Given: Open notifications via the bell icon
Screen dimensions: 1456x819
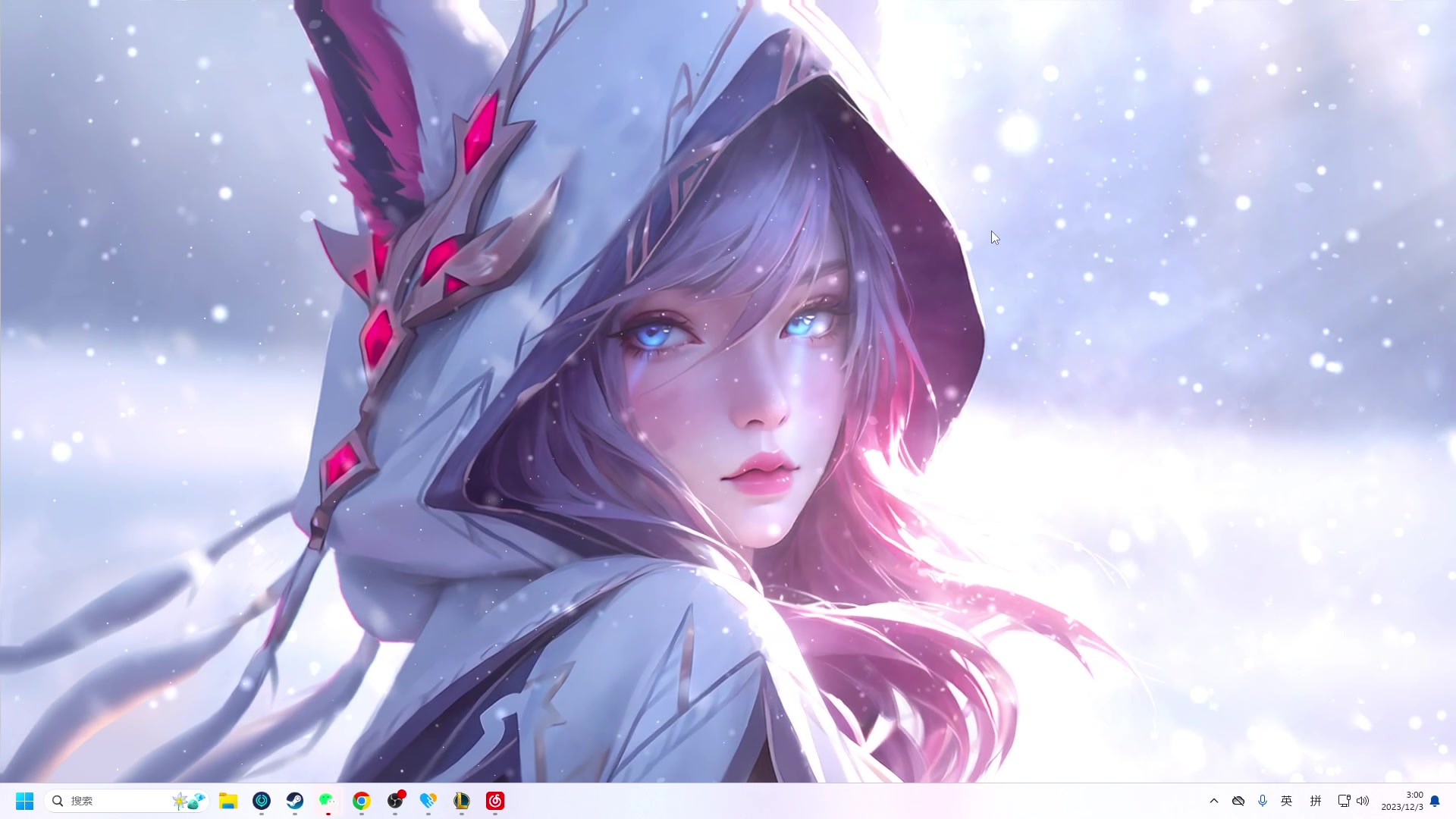Looking at the screenshot, I should click(1435, 801).
